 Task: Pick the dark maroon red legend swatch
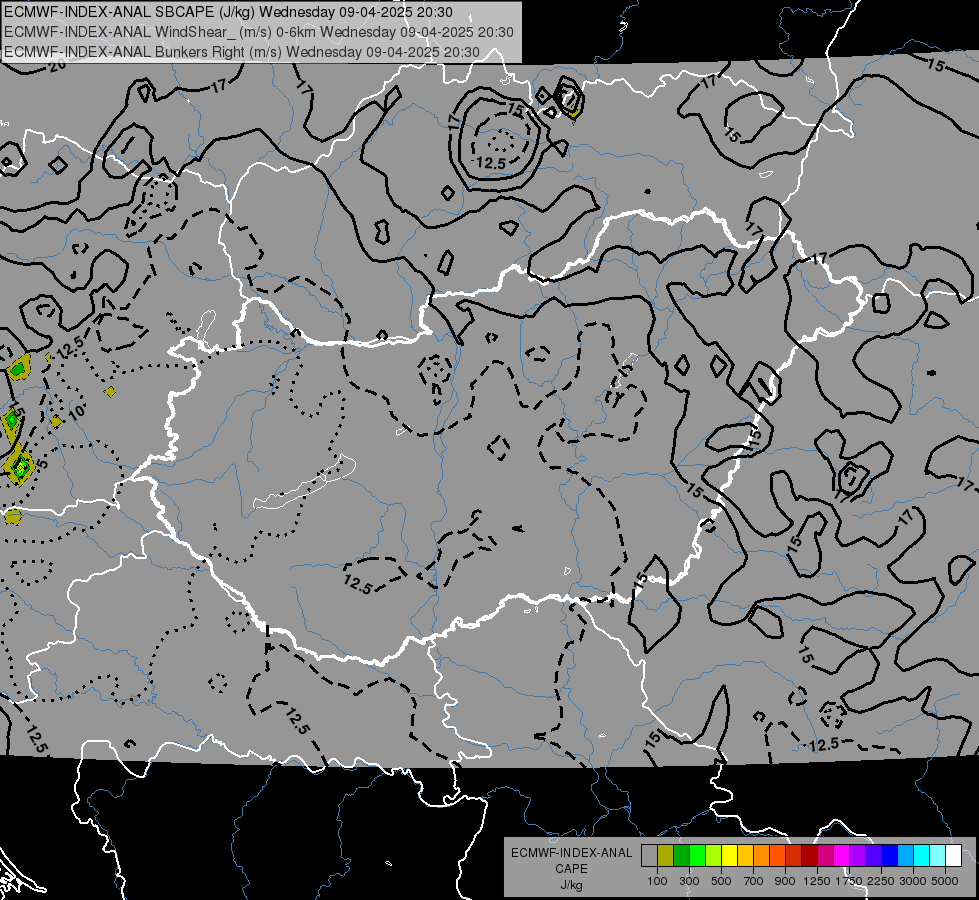click(809, 855)
